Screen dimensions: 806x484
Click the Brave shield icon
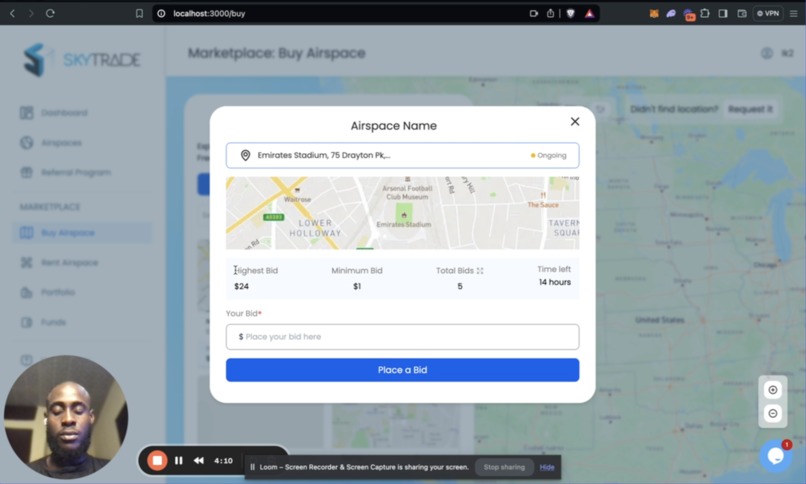coord(571,13)
